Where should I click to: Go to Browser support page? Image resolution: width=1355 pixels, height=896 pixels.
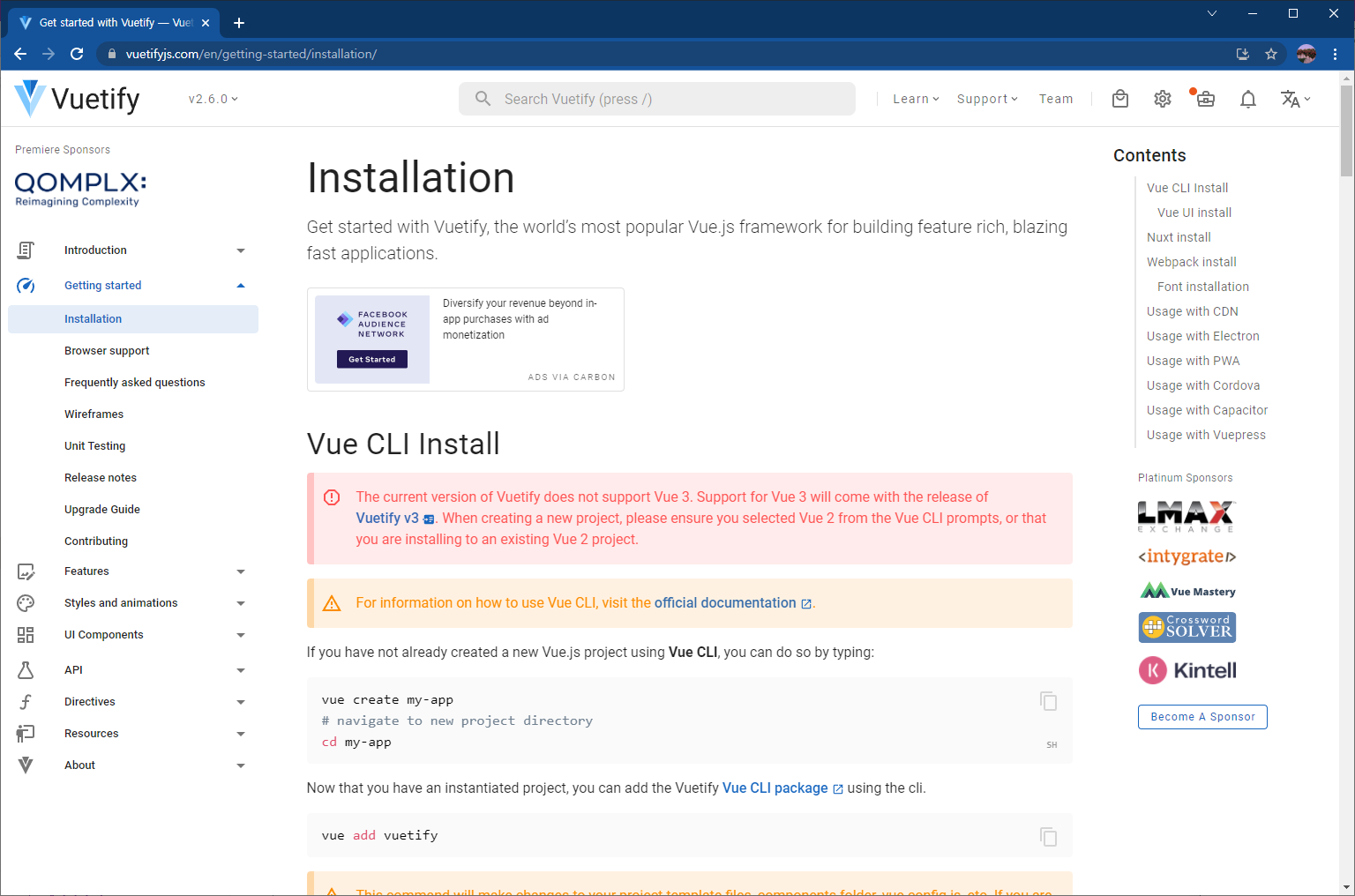tap(107, 351)
